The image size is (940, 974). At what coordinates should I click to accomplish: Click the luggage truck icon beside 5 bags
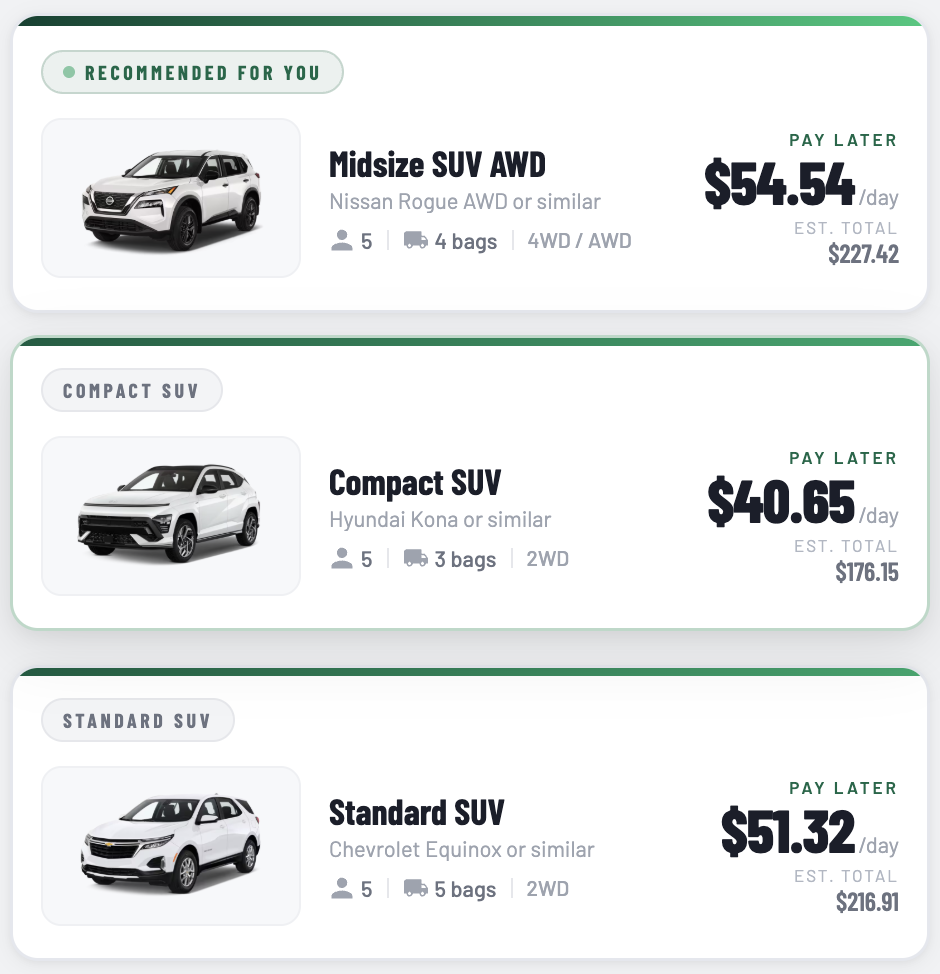[x=416, y=888]
